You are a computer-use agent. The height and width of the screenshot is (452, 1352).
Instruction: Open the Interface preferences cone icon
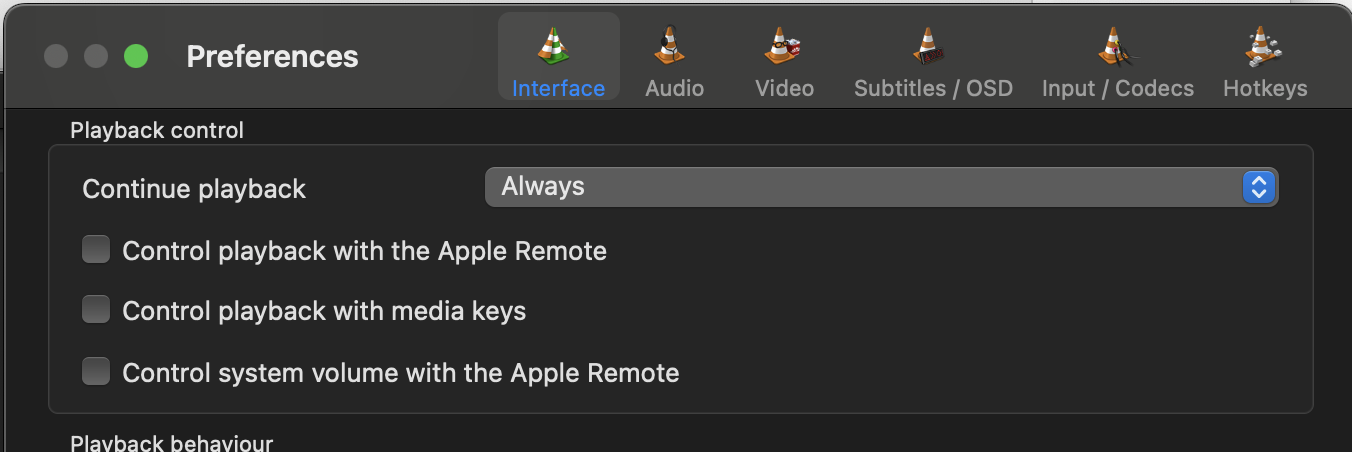[x=555, y=45]
